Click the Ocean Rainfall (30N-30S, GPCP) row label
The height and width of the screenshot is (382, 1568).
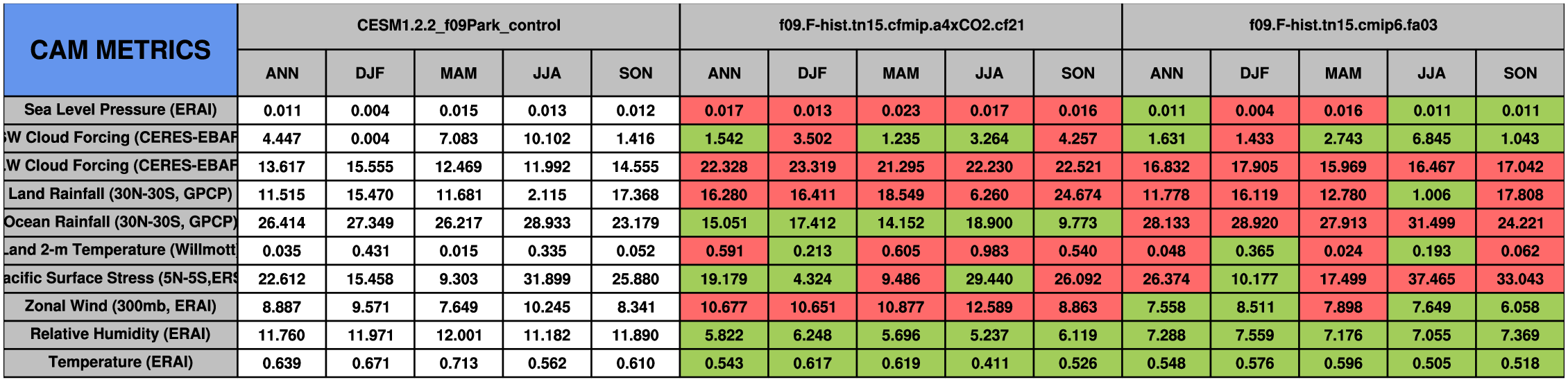click(x=120, y=223)
